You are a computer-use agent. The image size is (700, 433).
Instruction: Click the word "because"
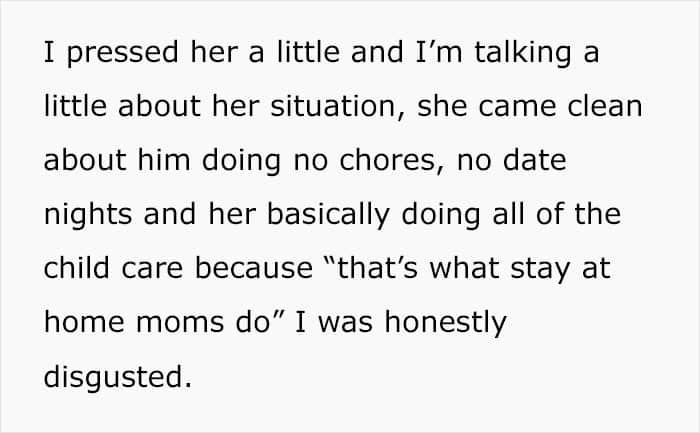[254, 269]
